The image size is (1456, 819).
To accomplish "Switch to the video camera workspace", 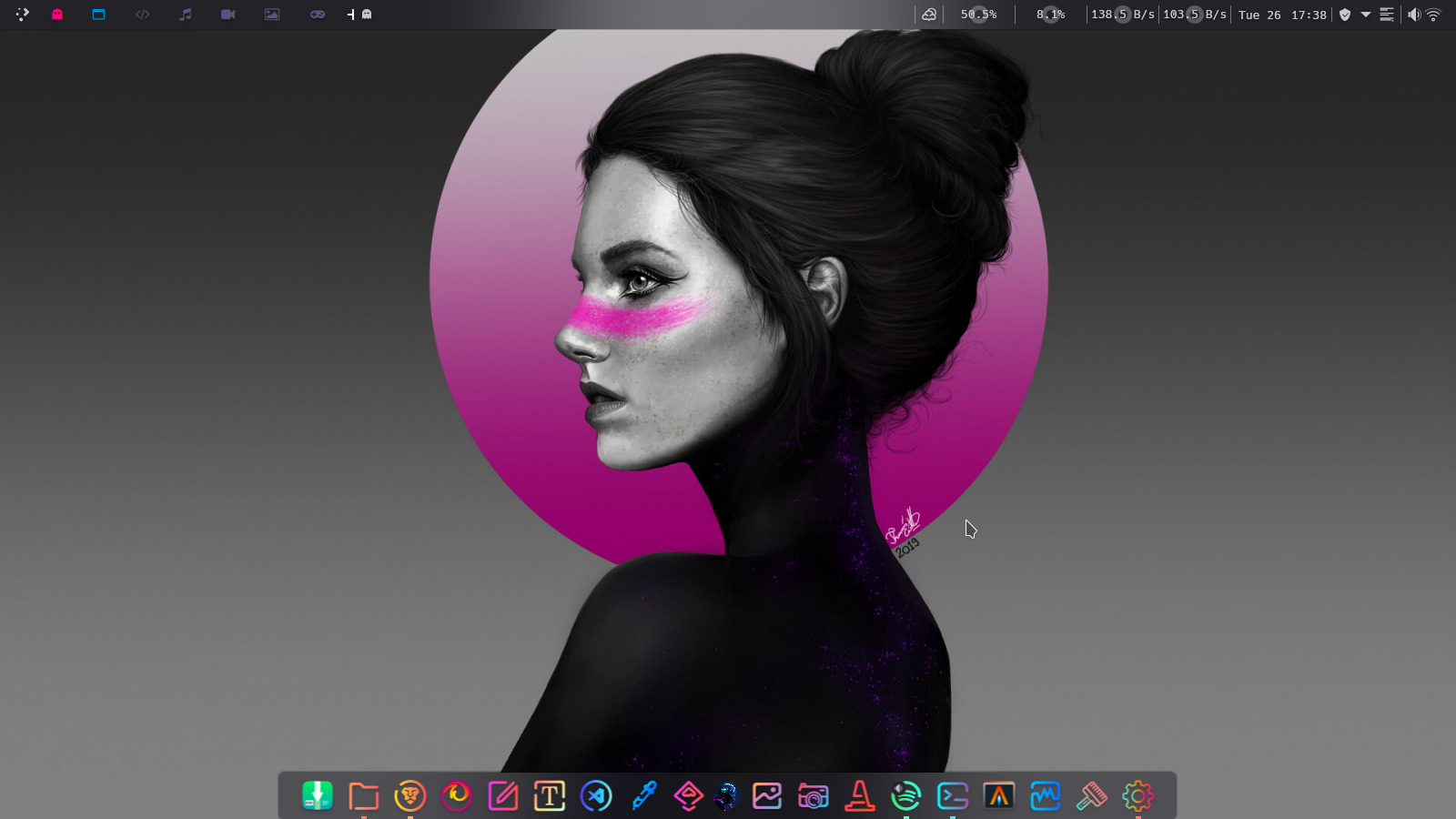I will click(228, 15).
